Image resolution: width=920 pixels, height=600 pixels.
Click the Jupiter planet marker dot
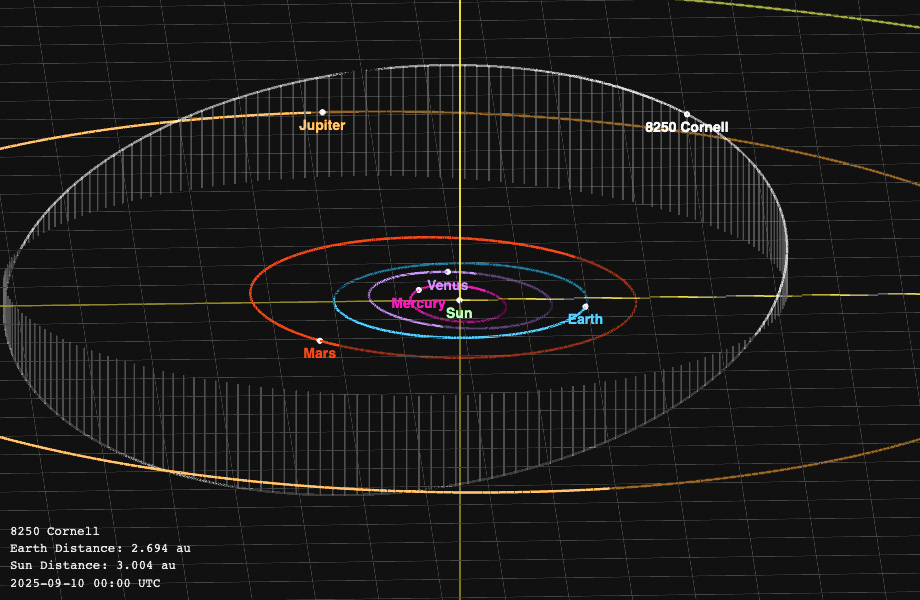pyautogui.click(x=322, y=112)
